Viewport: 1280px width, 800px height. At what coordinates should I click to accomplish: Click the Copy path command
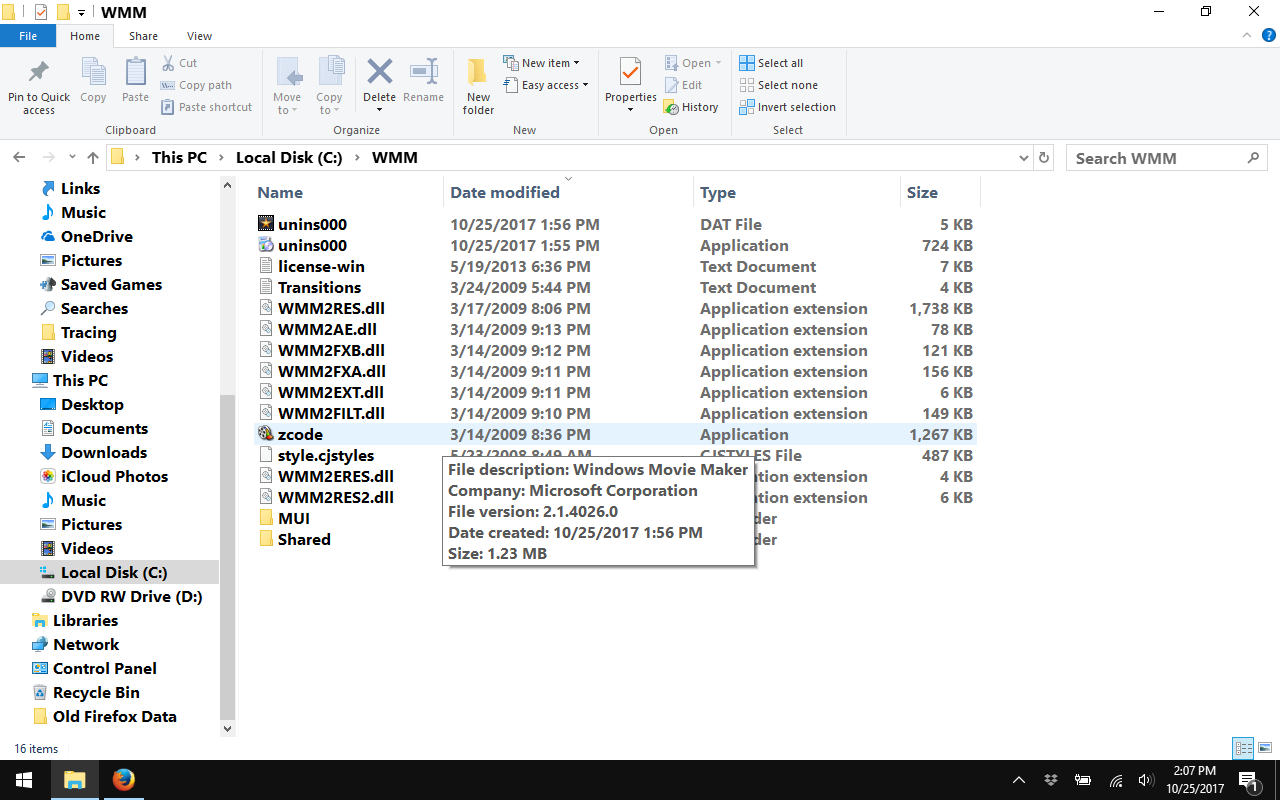point(196,85)
